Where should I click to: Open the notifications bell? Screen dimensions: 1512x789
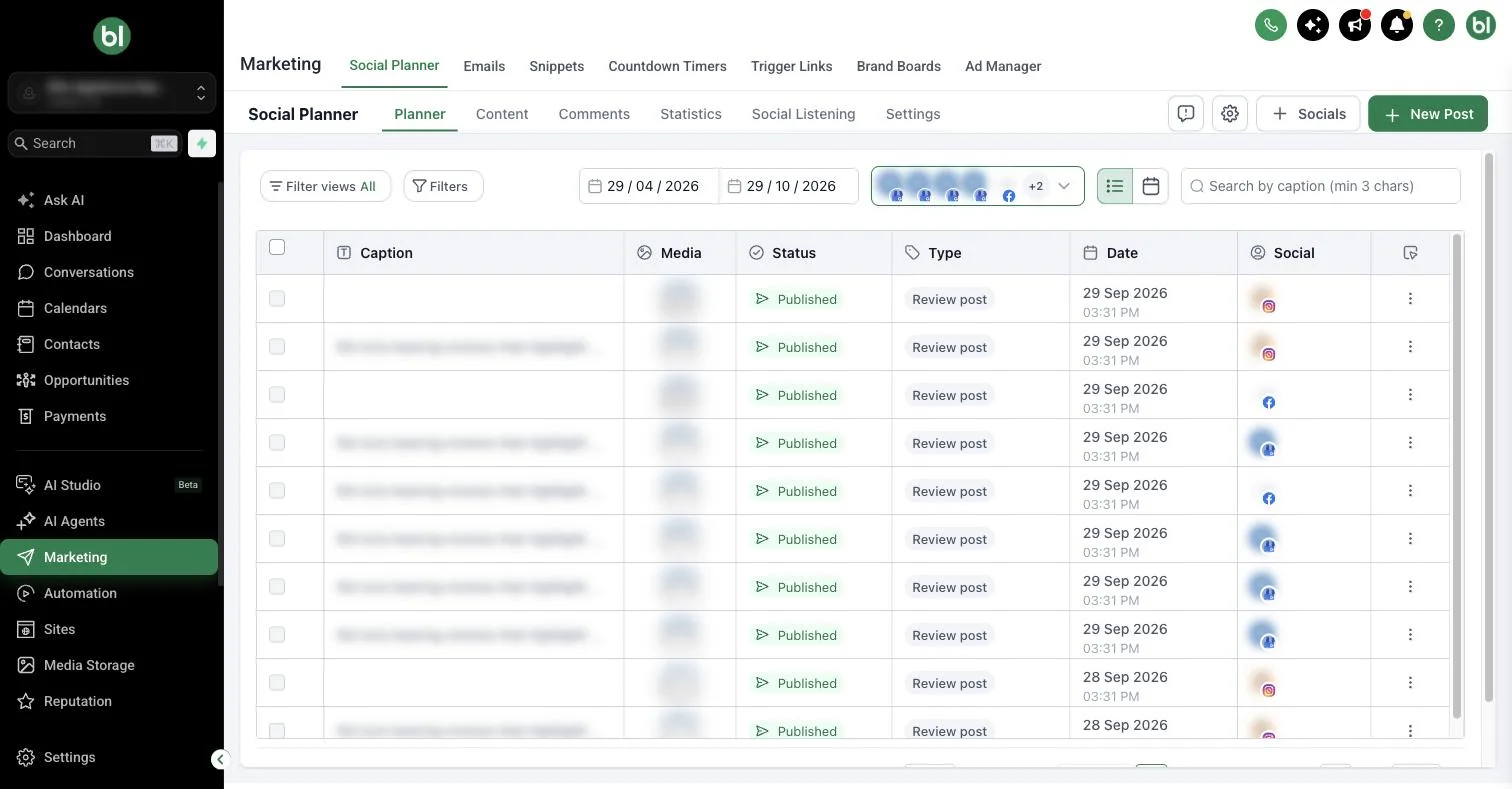(x=1397, y=25)
